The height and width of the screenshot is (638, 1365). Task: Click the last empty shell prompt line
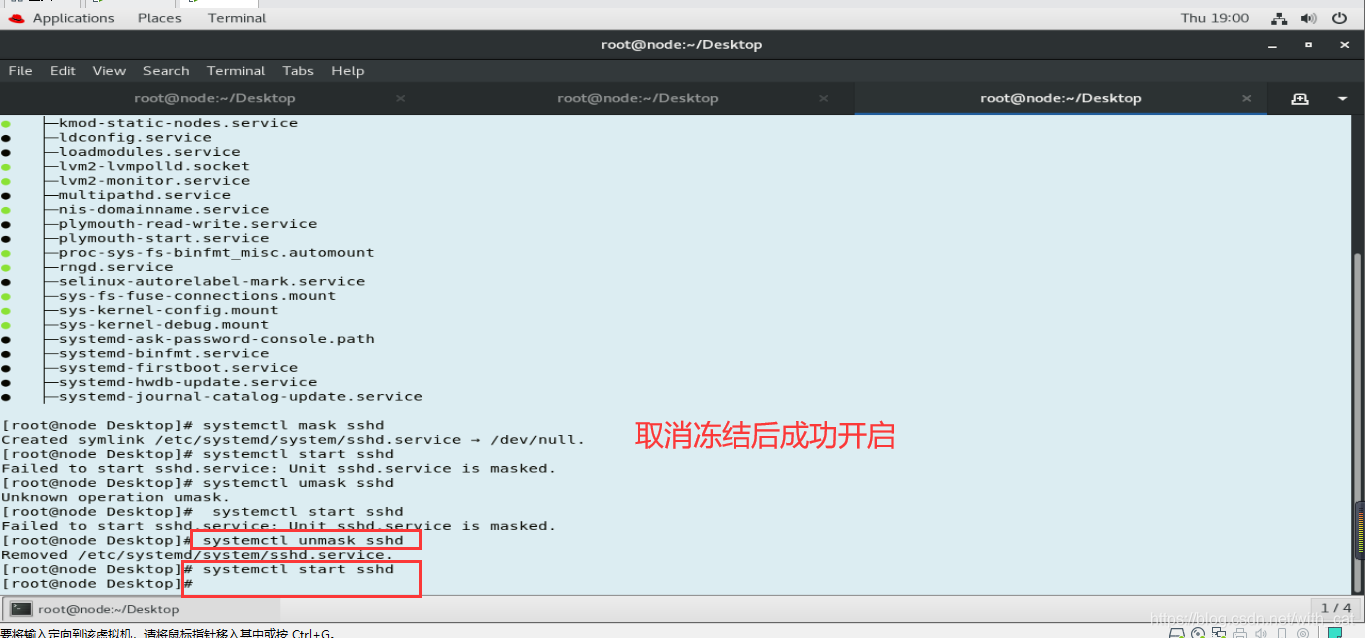(97, 583)
